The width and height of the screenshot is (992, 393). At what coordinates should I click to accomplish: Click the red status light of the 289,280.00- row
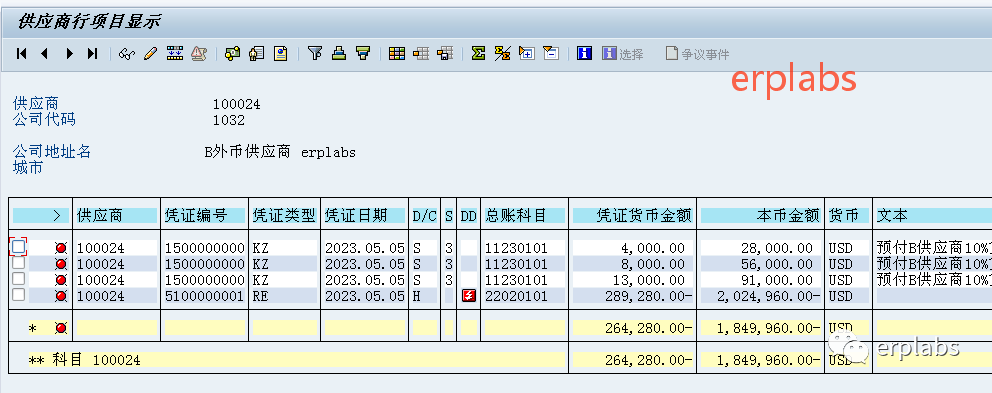61,296
